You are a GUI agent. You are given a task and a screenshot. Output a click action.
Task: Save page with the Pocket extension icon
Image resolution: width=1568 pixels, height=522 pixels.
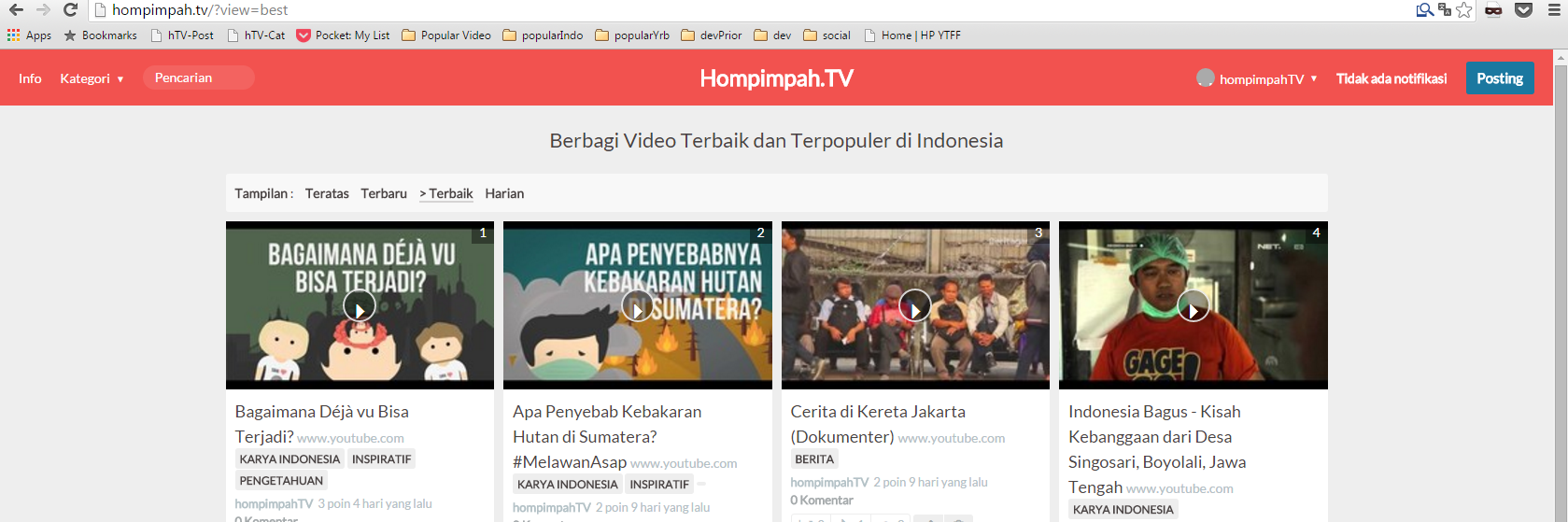click(1523, 10)
